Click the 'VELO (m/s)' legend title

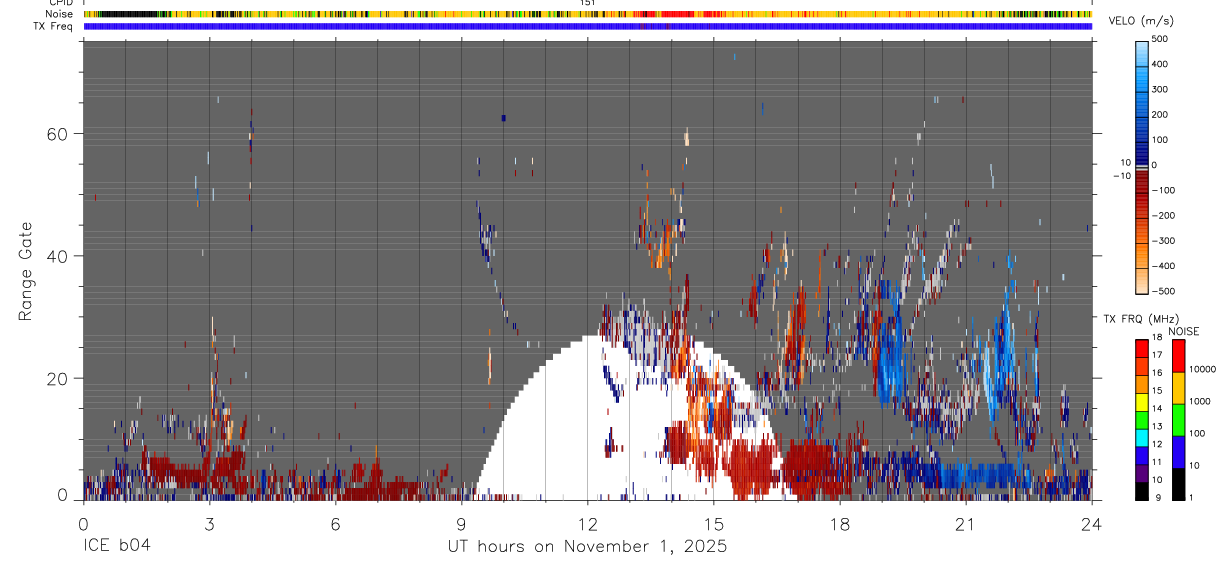pos(1141,22)
